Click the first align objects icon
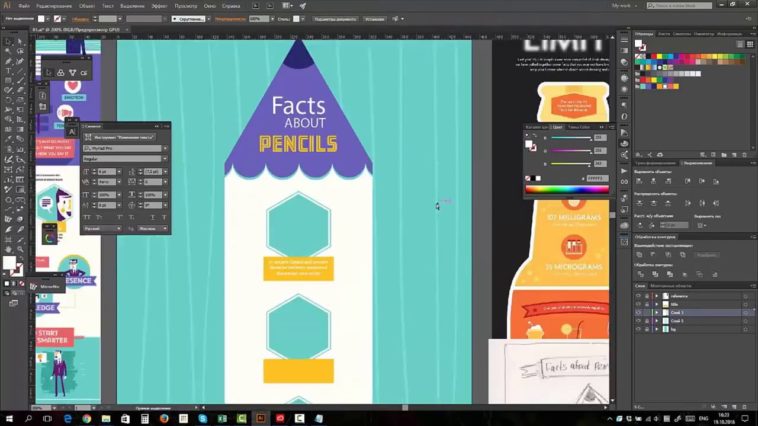This screenshot has width=758, height=426. (639, 182)
